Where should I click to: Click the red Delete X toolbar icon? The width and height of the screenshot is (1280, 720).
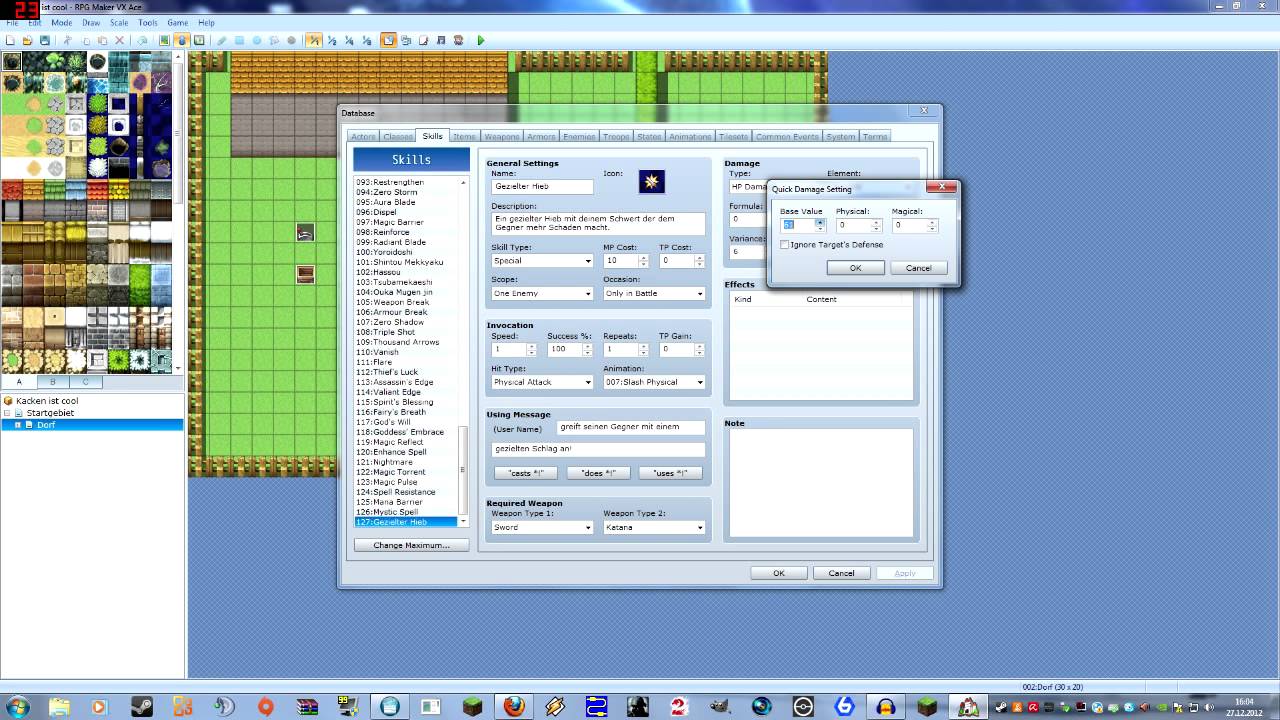(x=120, y=40)
